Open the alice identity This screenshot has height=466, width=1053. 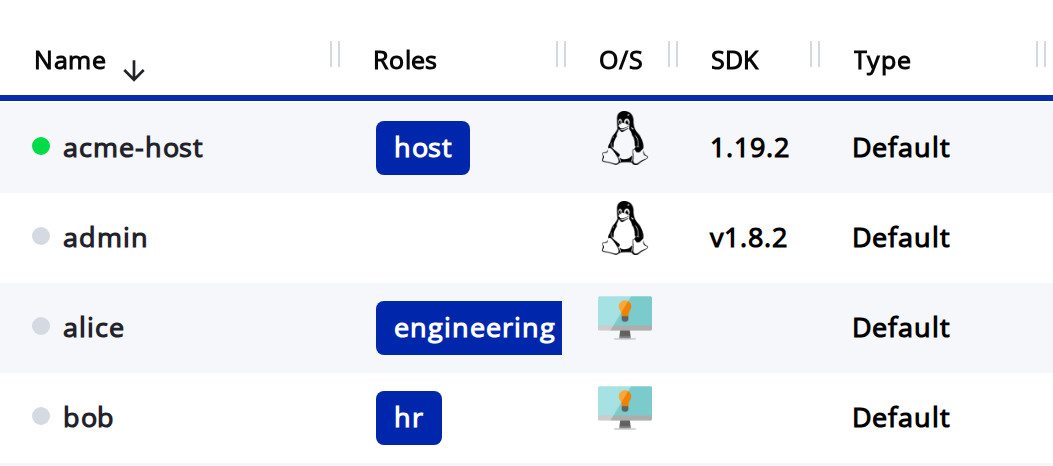coord(93,327)
